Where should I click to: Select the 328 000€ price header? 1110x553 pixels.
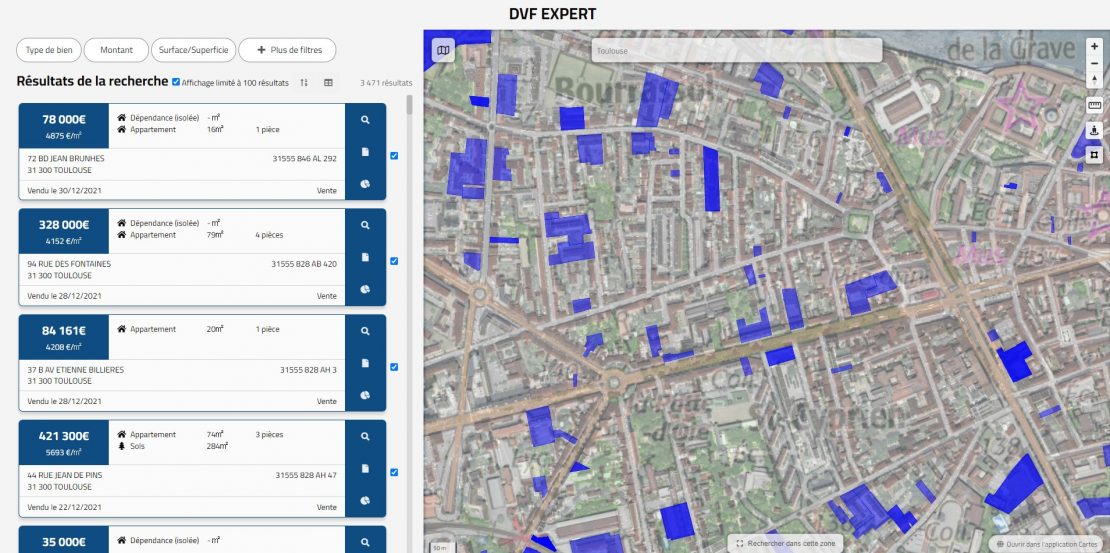tap(64, 232)
